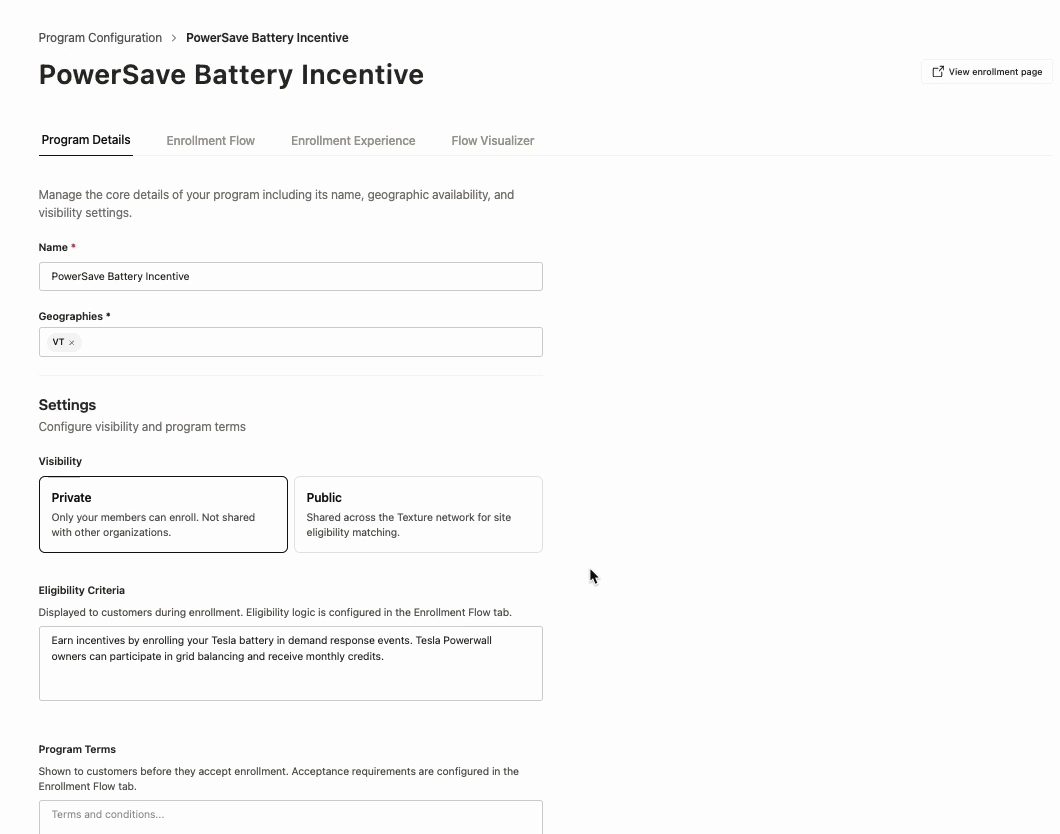
Task: Focus the Program Terms text area
Action: [x=291, y=817]
